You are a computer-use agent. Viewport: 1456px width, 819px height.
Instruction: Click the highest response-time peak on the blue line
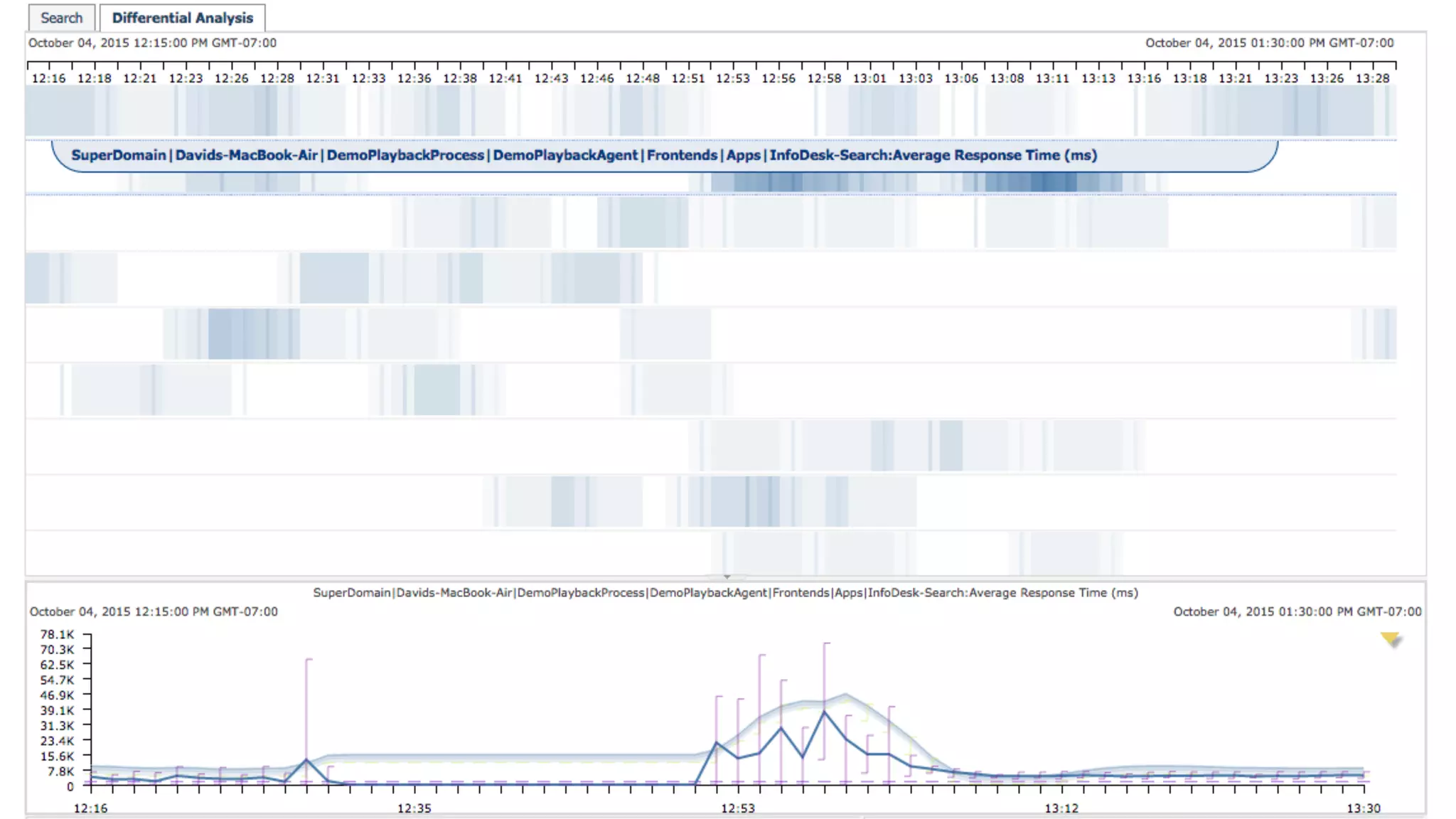click(x=824, y=712)
